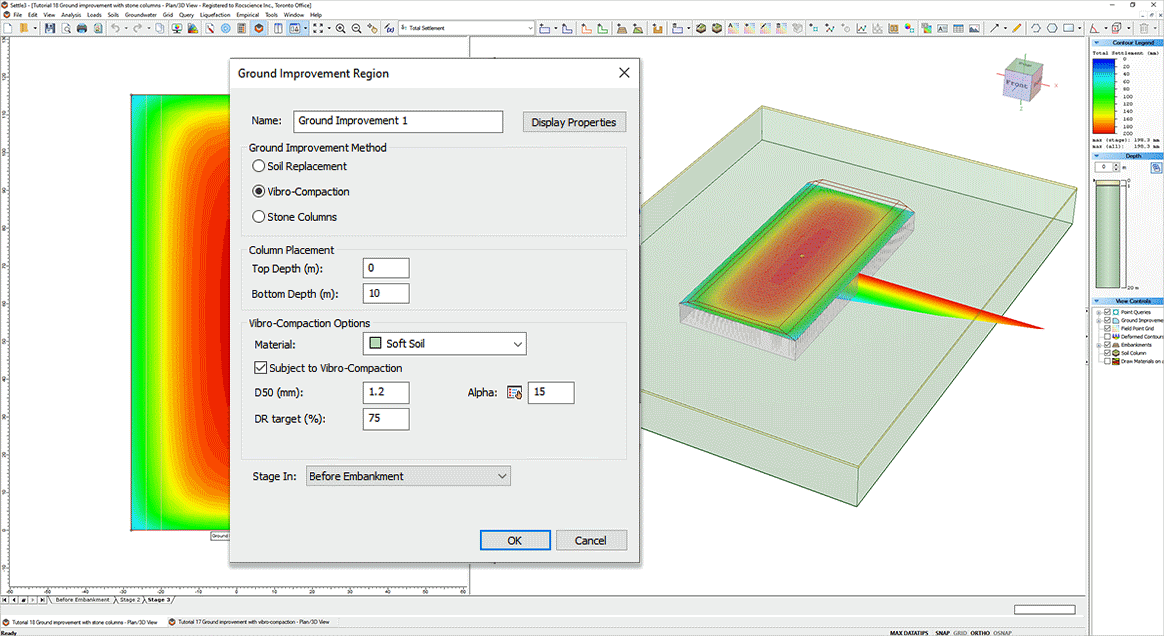Expand the Embankments tree node
The height and width of the screenshot is (636, 1164).
(x=1099, y=345)
